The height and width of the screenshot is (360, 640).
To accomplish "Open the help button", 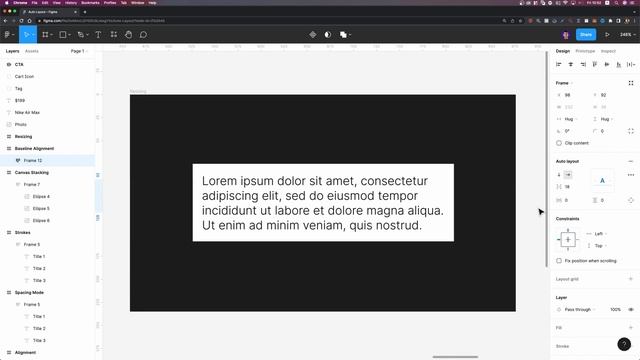I will (x=624, y=344).
